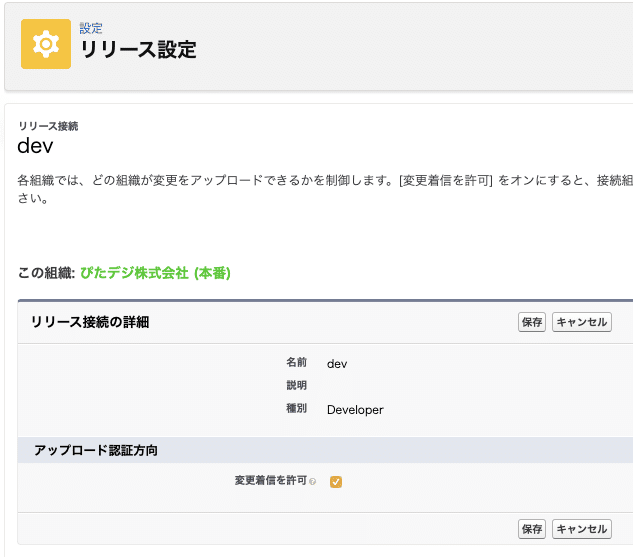The width and height of the screenshot is (633, 557).
Task: Click the リリース接続の詳細 section heading
Action: click(90, 322)
